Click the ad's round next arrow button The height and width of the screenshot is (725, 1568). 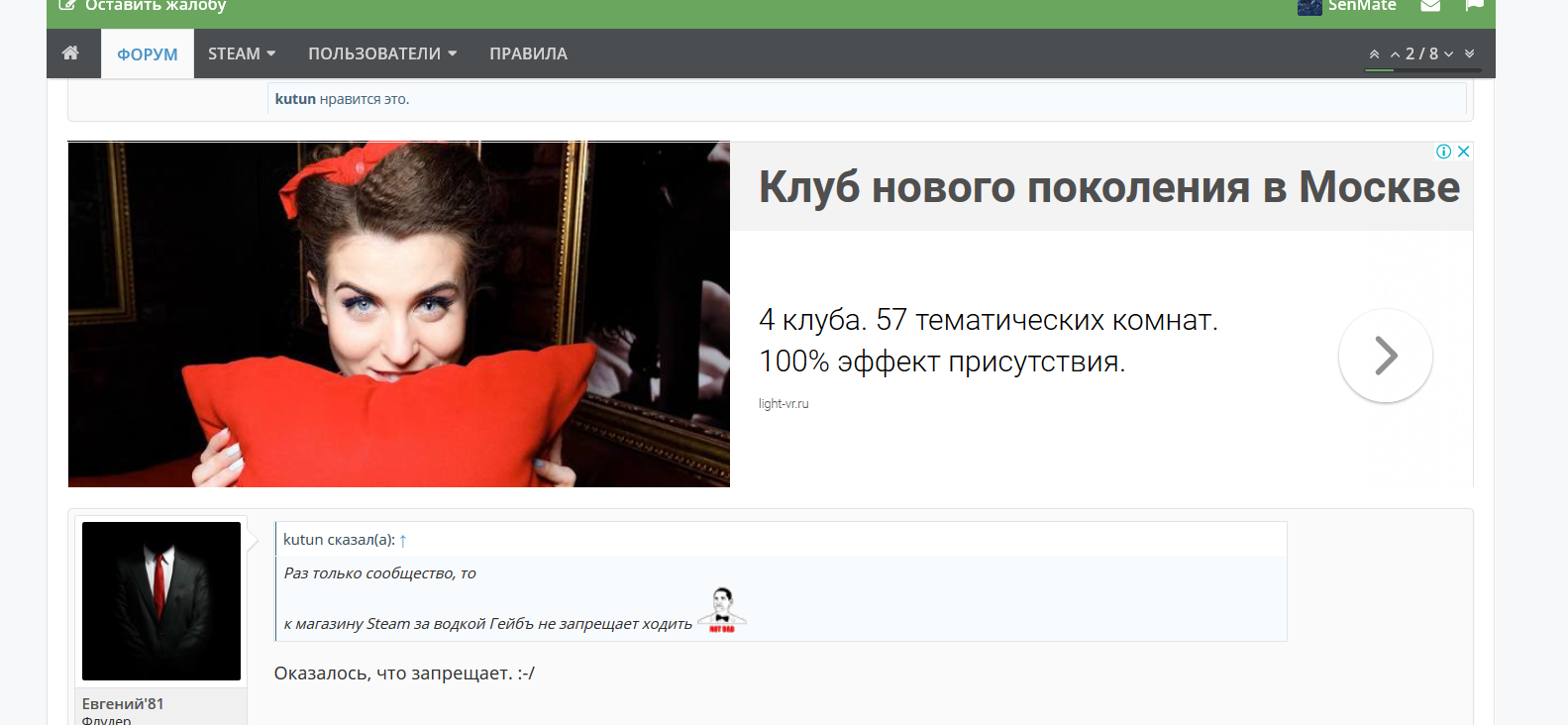pyautogui.click(x=1385, y=356)
